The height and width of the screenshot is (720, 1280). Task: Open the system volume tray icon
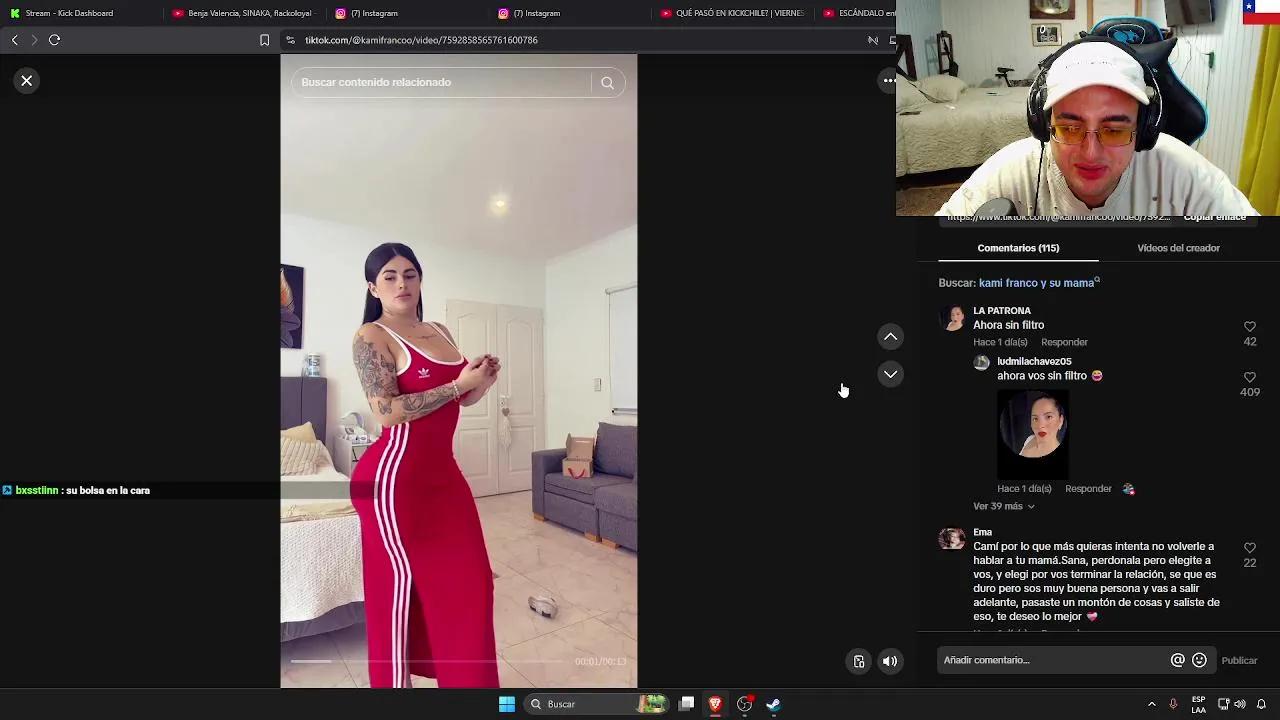tap(1240, 704)
